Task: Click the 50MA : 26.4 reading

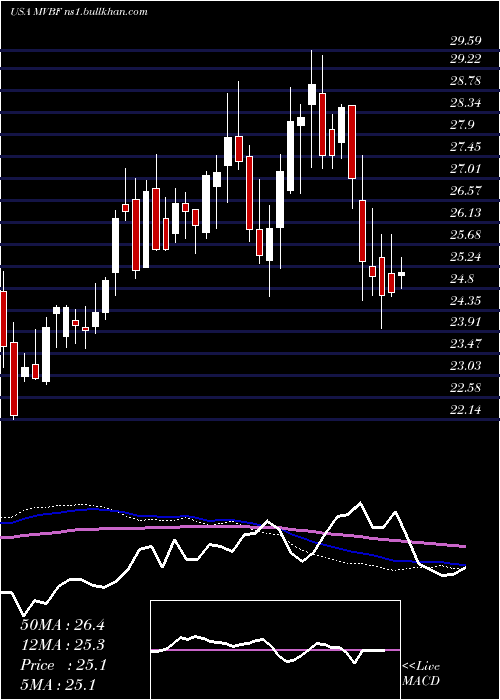Action: pyautogui.click(x=62, y=625)
